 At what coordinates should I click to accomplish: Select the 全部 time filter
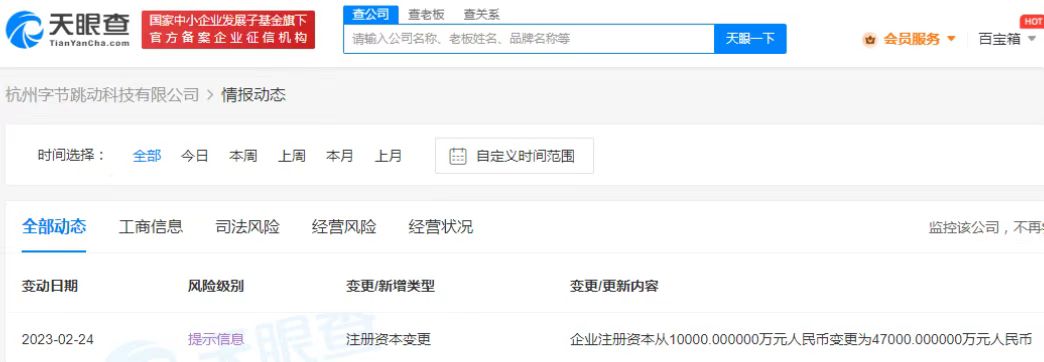[x=146, y=156]
